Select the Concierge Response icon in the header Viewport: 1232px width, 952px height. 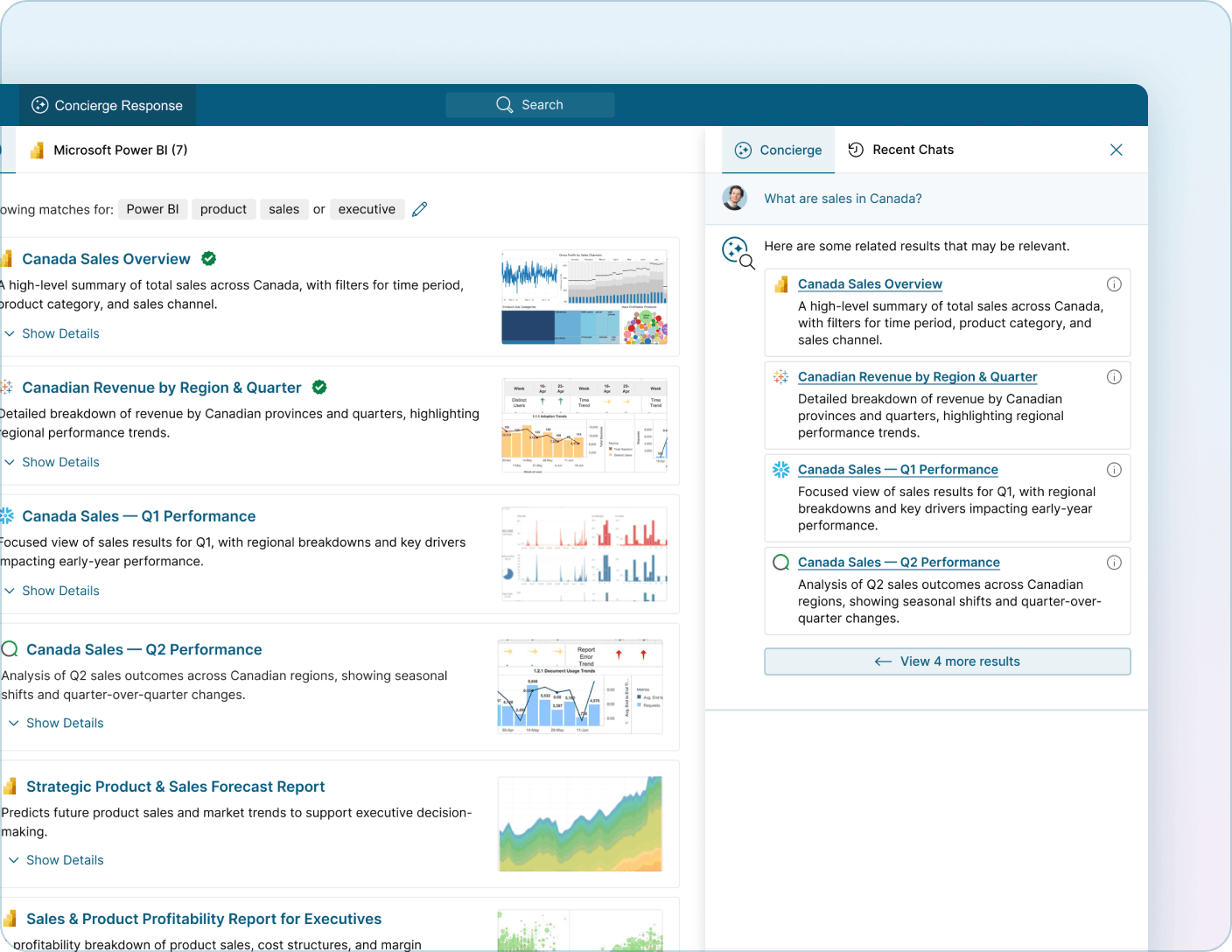coord(38,105)
